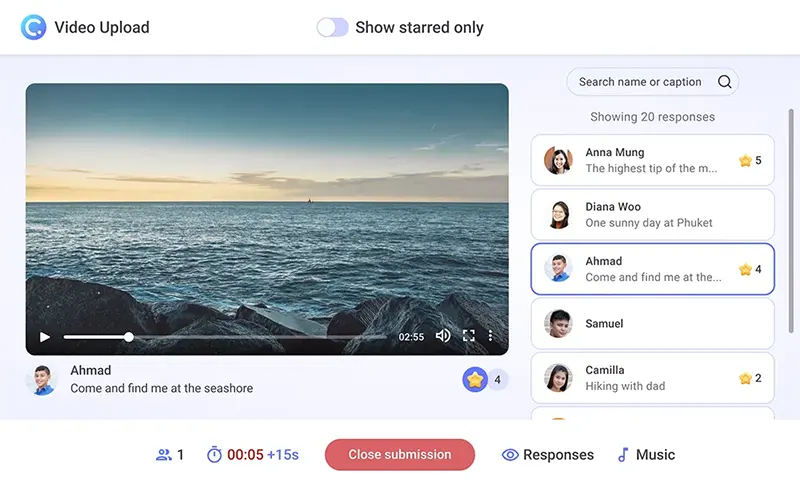Screen dimensions: 800x490
Task: Click Anna Mung's profile avatar
Action: click(x=558, y=160)
